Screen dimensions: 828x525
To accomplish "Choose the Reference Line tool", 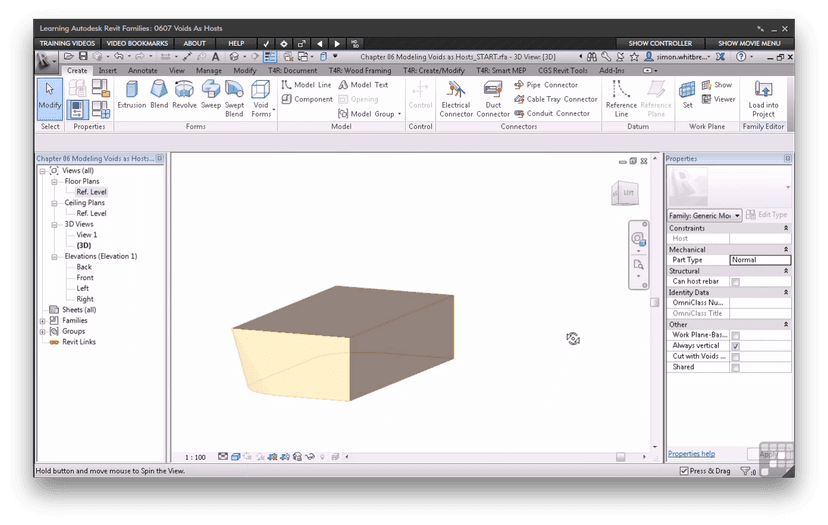I will coord(621,99).
